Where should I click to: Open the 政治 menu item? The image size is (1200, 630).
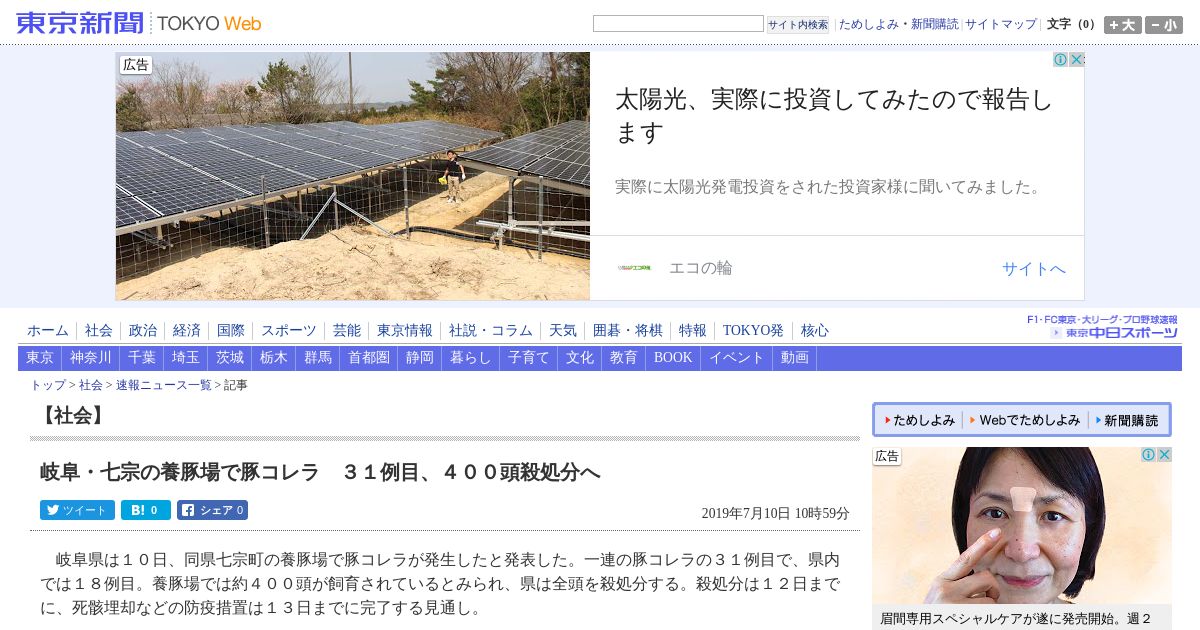coord(143,330)
